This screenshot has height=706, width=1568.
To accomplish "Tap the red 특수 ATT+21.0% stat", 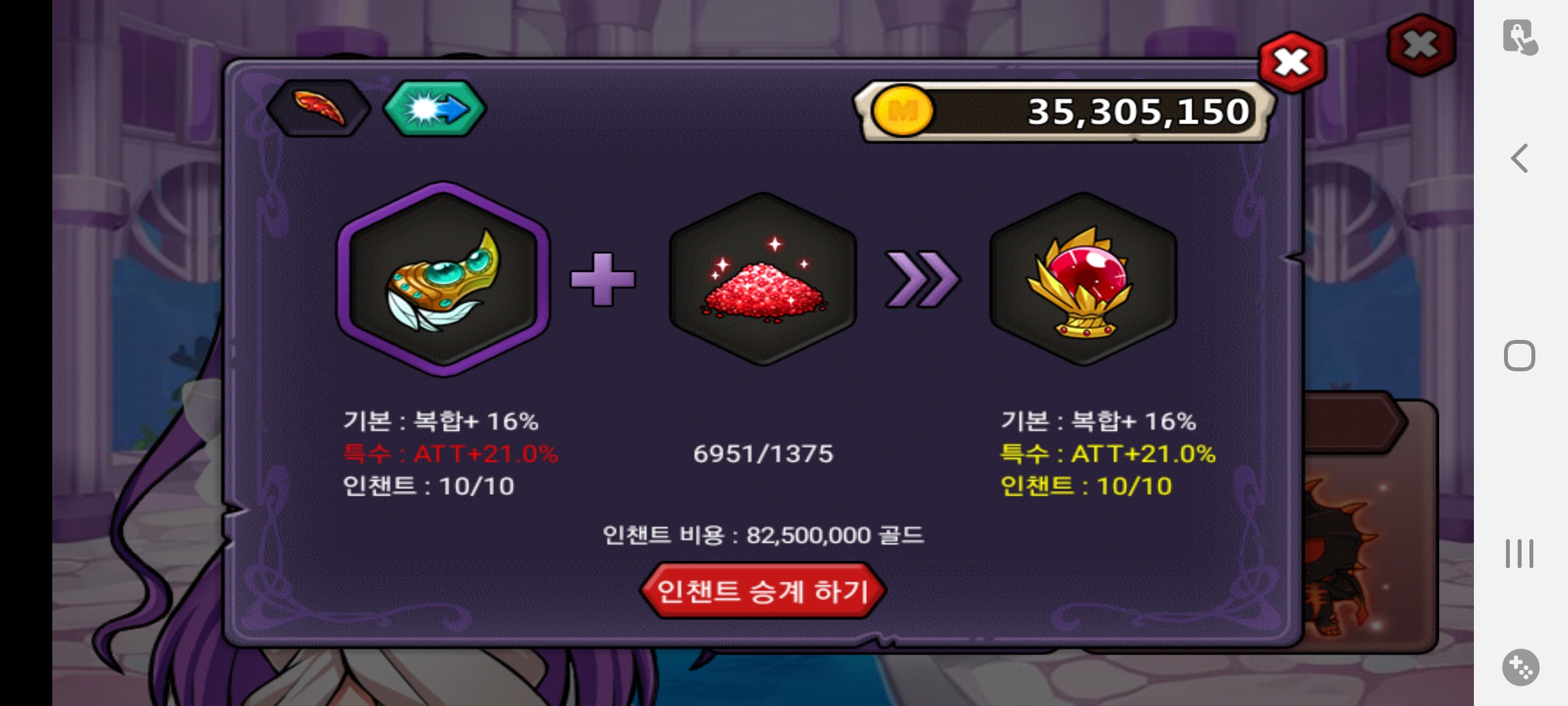I will [x=451, y=454].
